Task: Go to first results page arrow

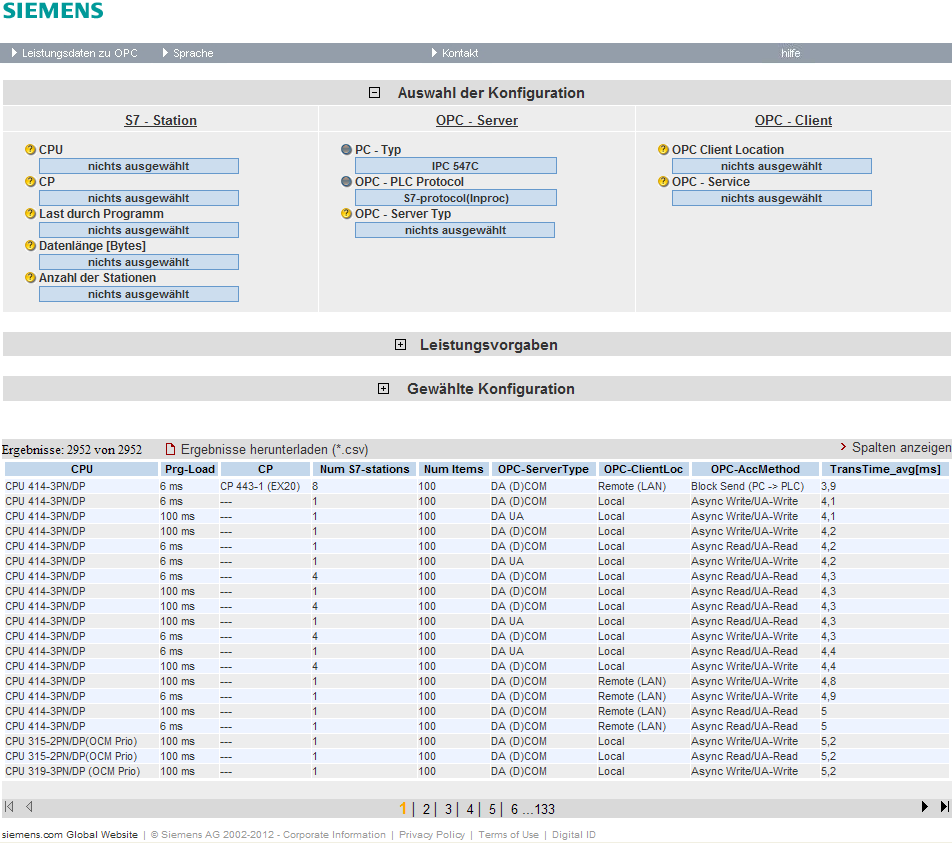Action: point(9,807)
